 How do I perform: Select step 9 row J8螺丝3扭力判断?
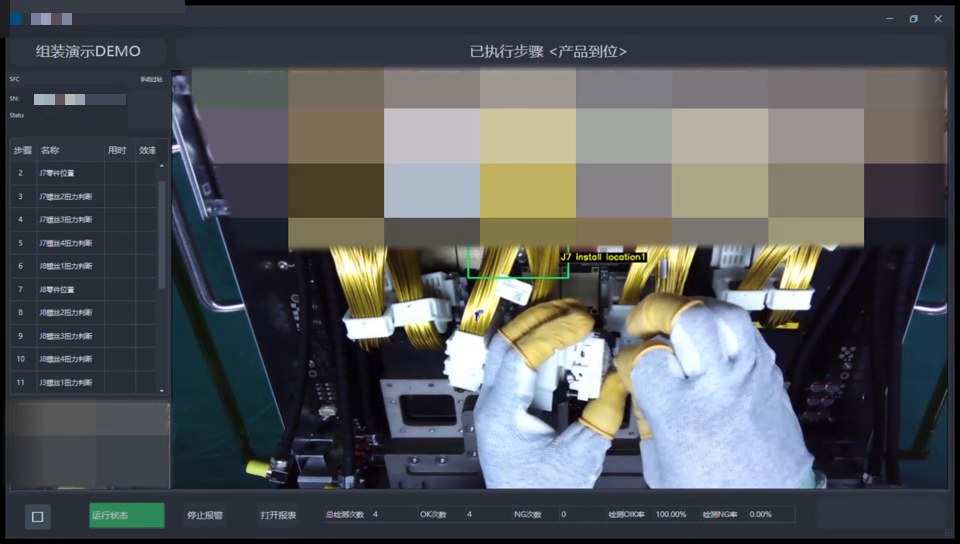84,336
